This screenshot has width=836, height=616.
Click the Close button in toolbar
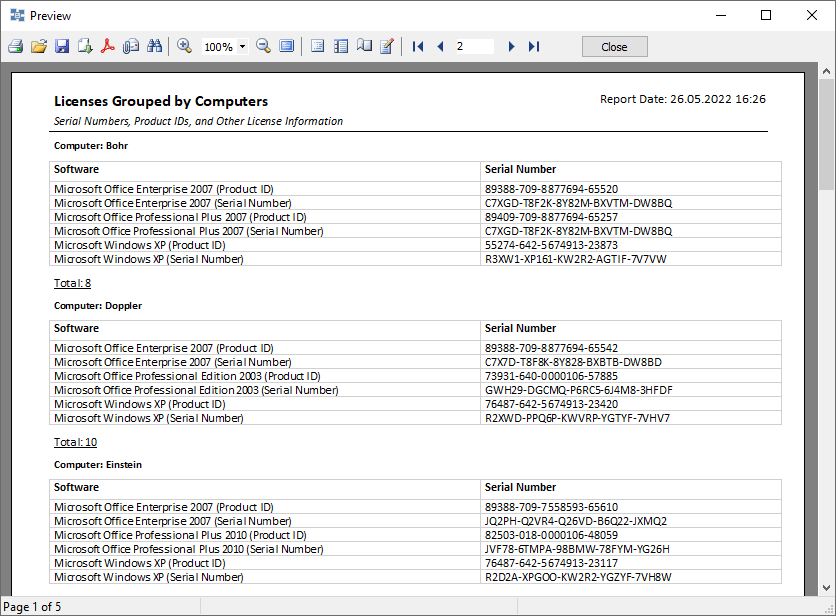pyautogui.click(x=615, y=46)
